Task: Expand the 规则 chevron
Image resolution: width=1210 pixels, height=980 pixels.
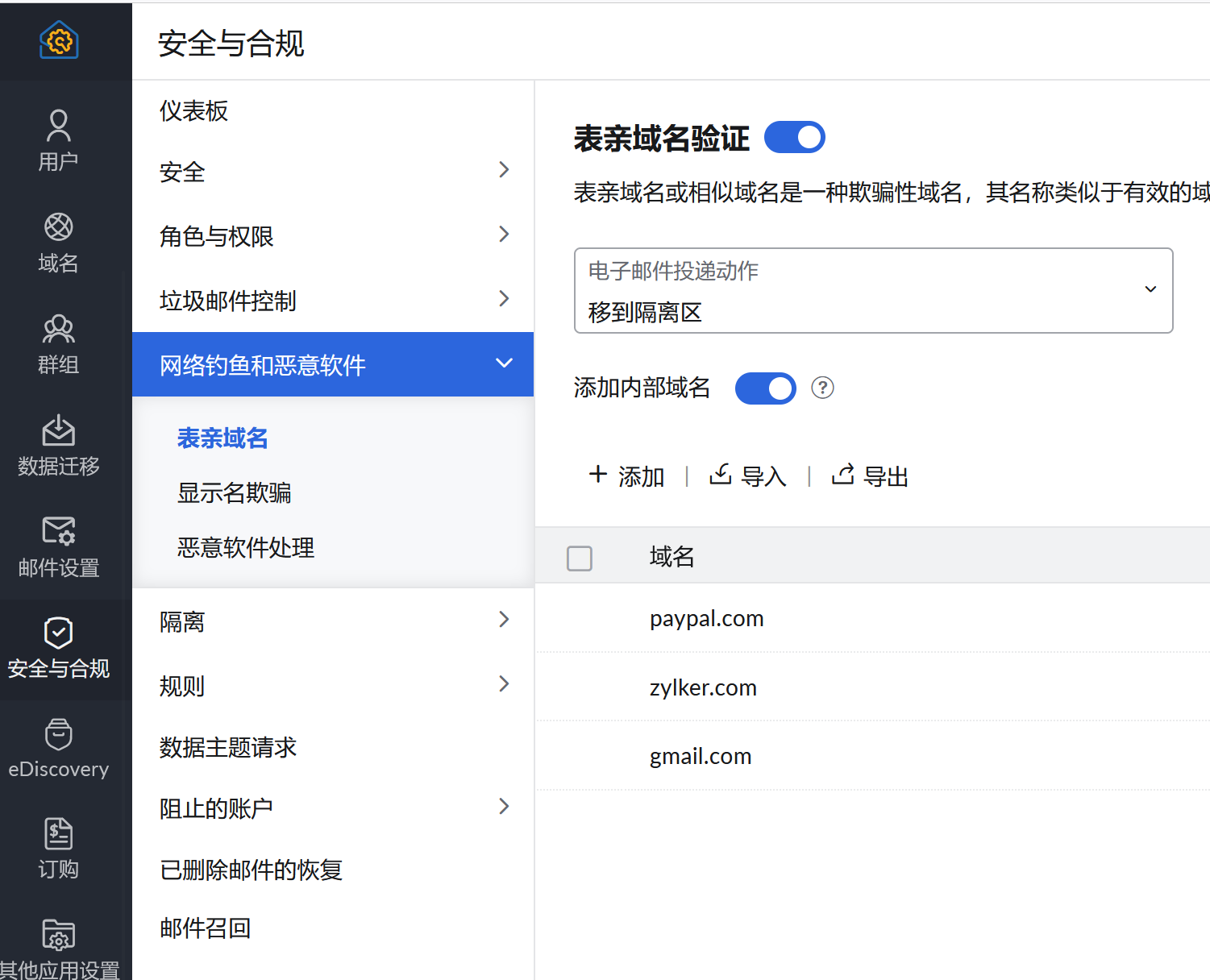Action: (504, 684)
